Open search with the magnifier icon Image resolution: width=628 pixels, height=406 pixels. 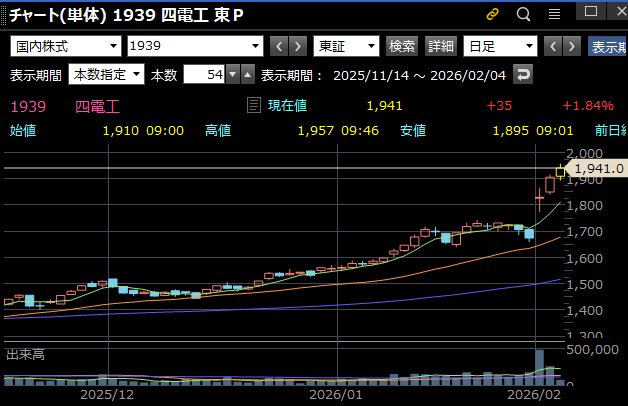(x=523, y=14)
